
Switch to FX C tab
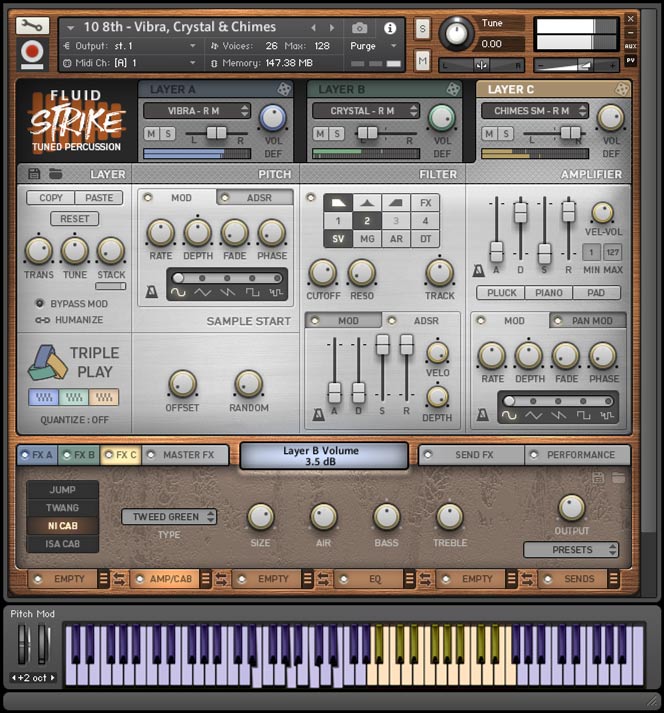121,455
